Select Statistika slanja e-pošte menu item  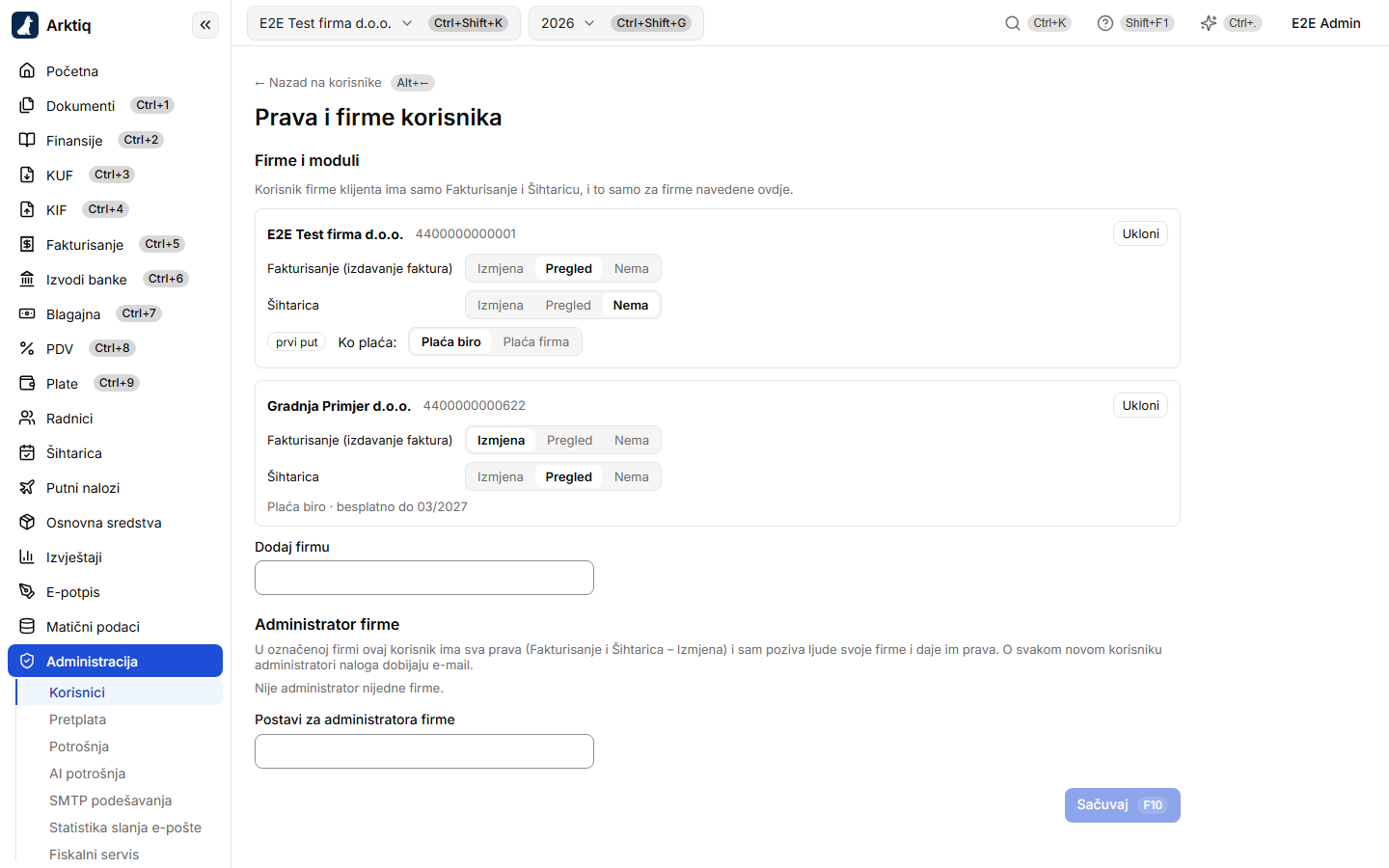pyautogui.click(x=120, y=827)
